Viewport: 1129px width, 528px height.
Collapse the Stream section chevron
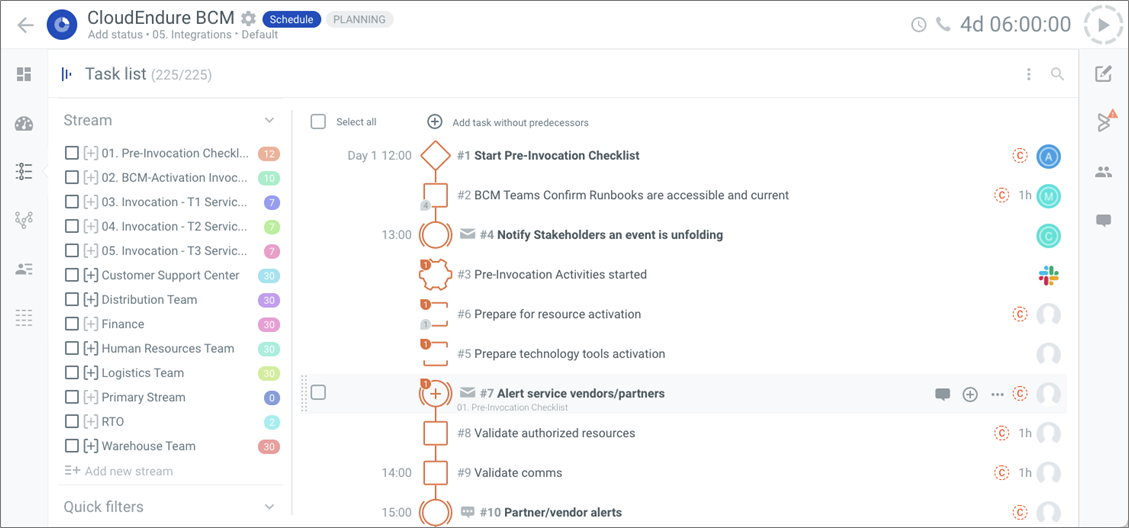point(269,120)
